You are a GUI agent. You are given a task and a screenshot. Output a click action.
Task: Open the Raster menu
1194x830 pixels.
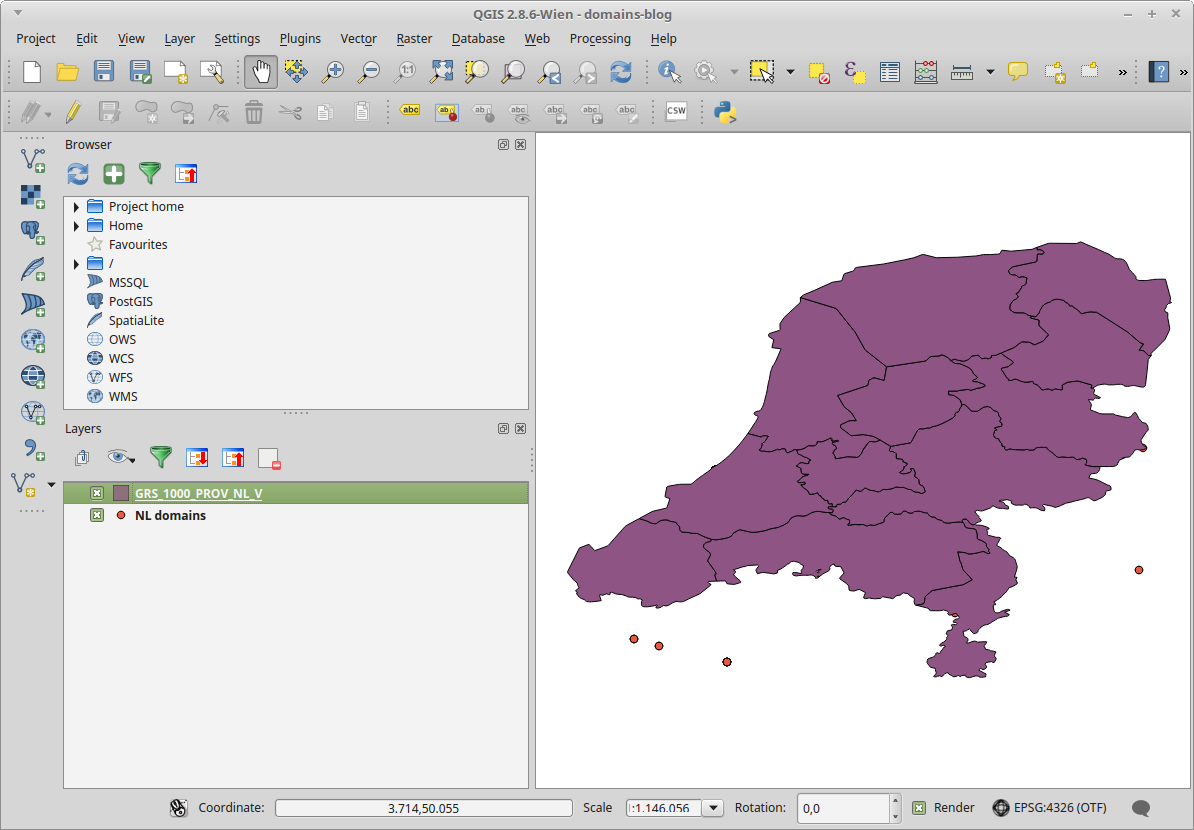(414, 38)
